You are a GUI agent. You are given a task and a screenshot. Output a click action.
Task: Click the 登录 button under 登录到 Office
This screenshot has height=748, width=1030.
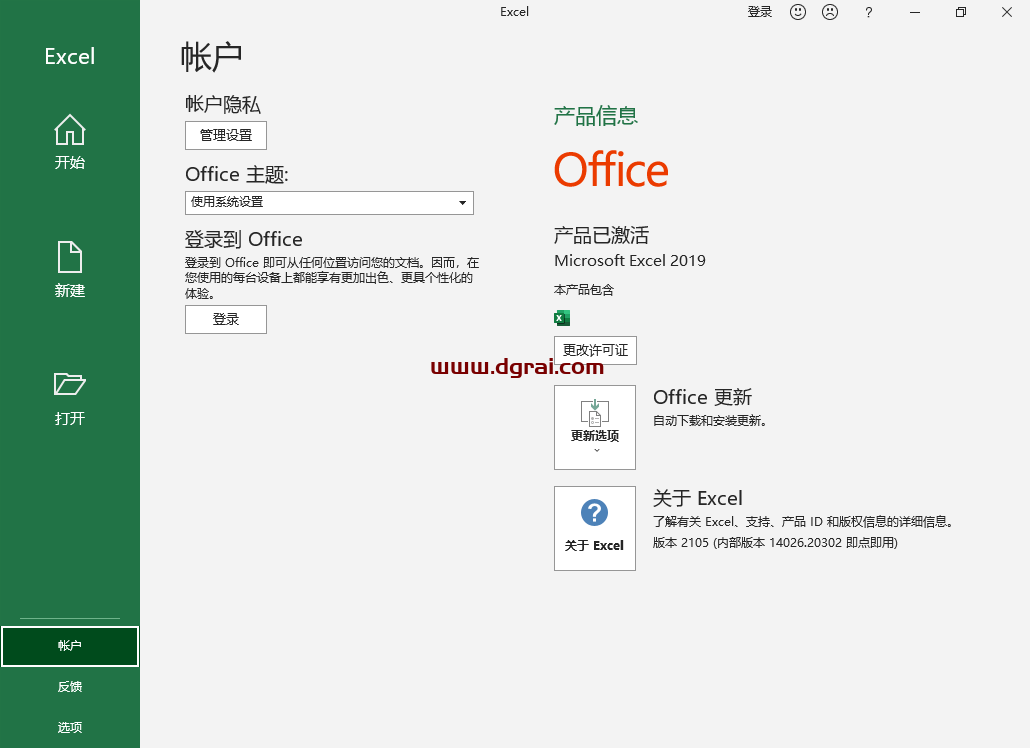click(226, 319)
